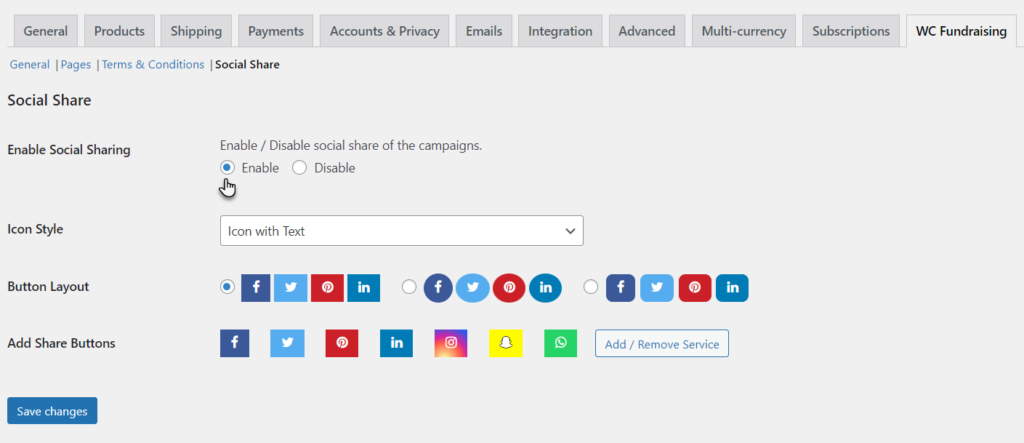Choose the rounded-square button layout radio option
Screen dimensions: 1024x443
point(590,287)
